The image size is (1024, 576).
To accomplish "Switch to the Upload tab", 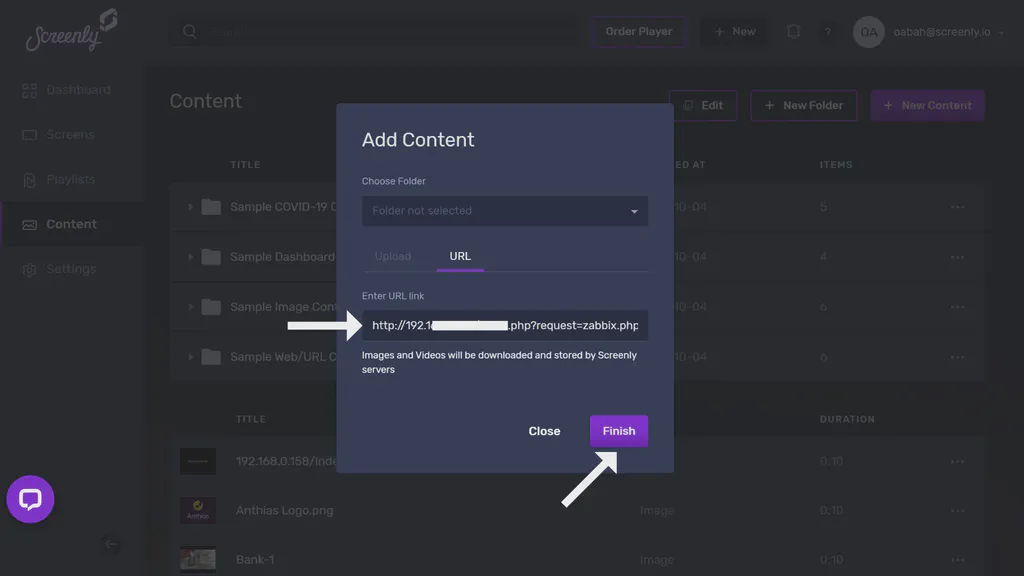I will click(393, 256).
